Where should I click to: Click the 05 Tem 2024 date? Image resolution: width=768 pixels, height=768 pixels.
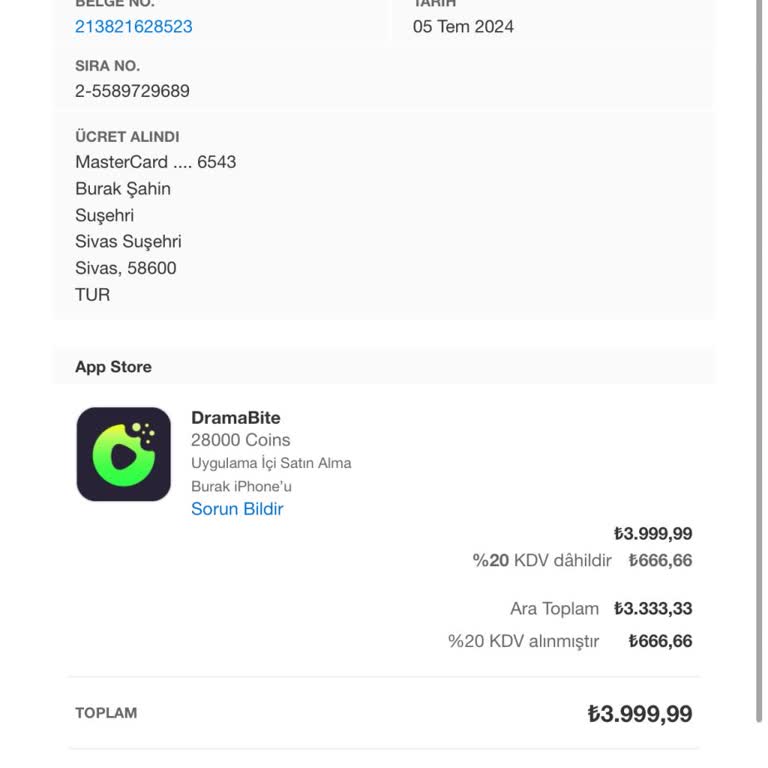pyautogui.click(x=463, y=27)
